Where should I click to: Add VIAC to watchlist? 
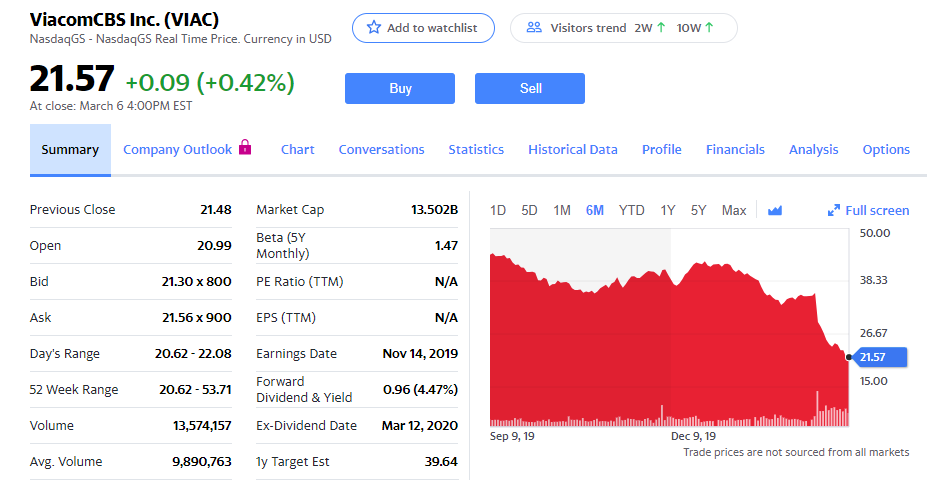[x=423, y=28]
